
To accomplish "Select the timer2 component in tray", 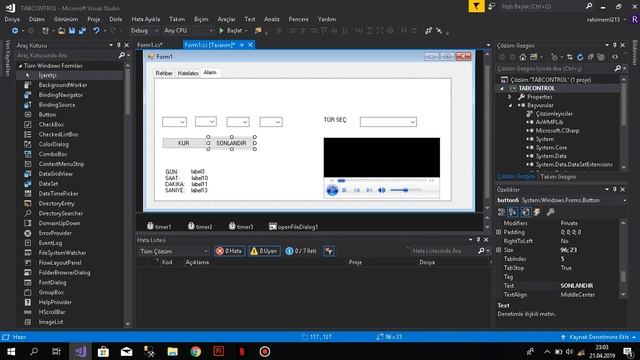I will [200, 227].
